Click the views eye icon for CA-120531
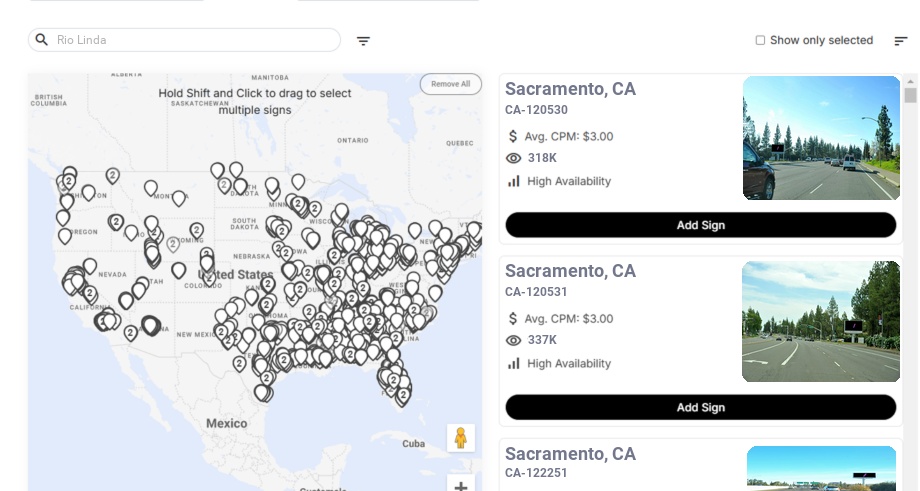 (x=514, y=340)
